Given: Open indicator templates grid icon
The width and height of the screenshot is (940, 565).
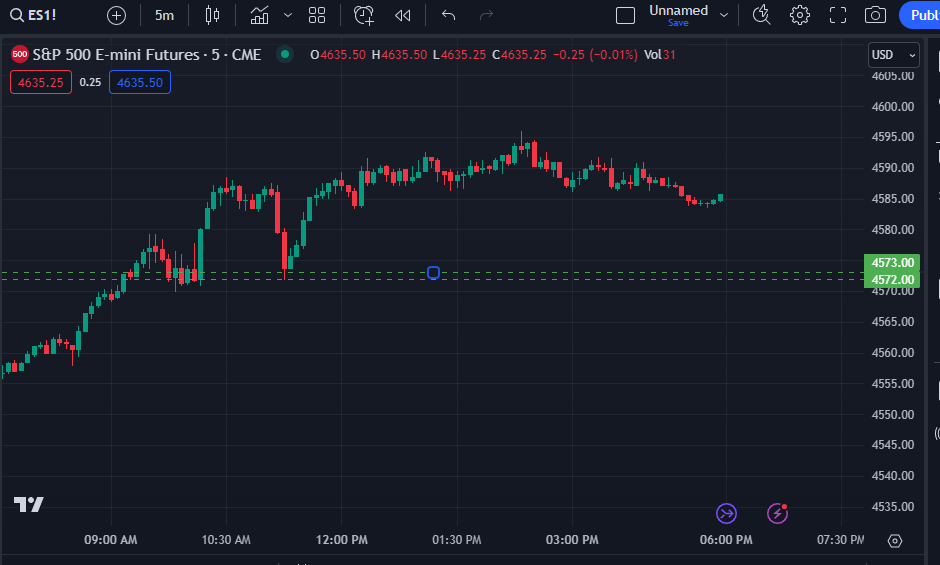Looking at the screenshot, I should [x=317, y=16].
